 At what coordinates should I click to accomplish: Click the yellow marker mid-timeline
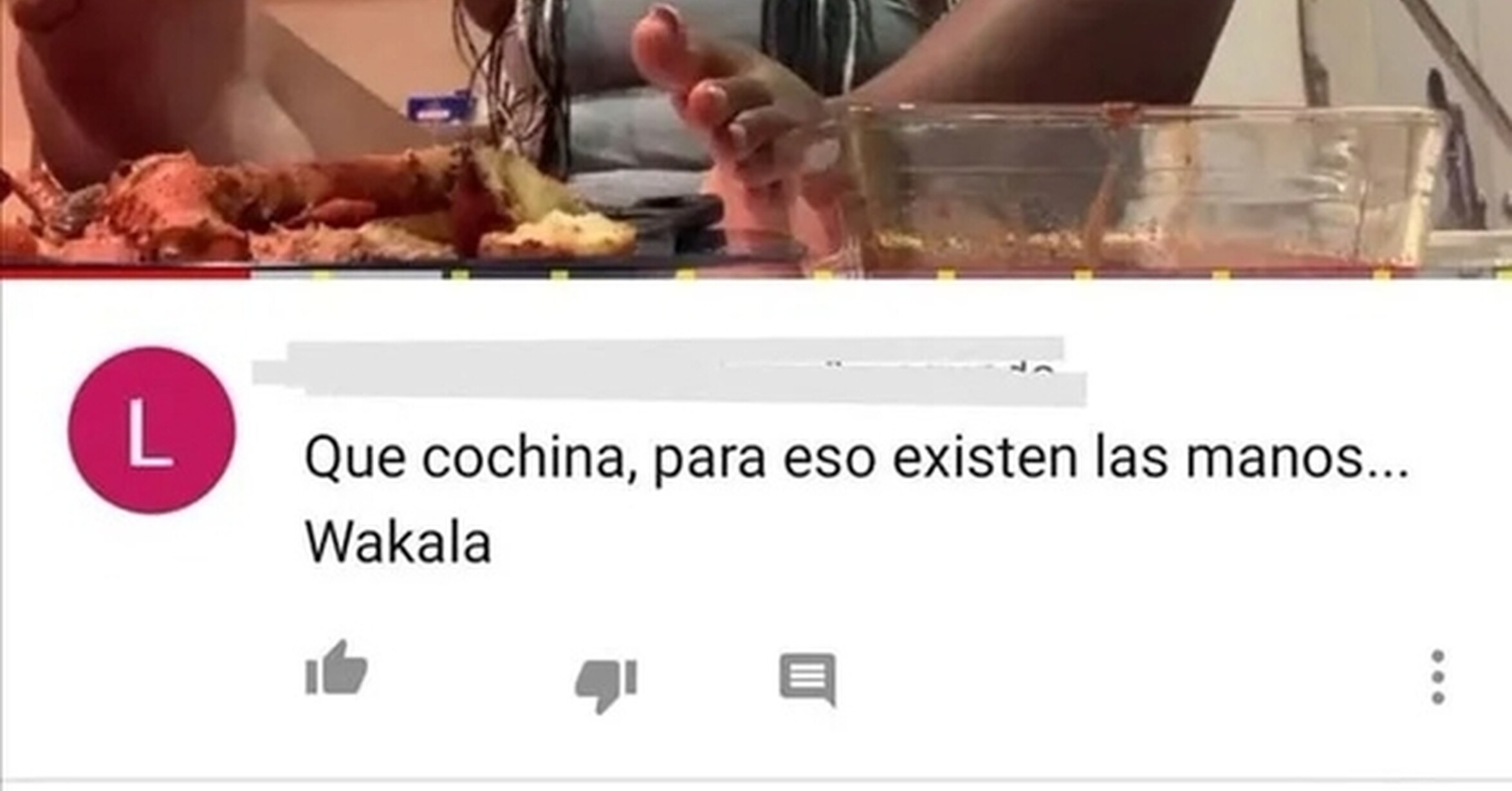click(x=822, y=275)
